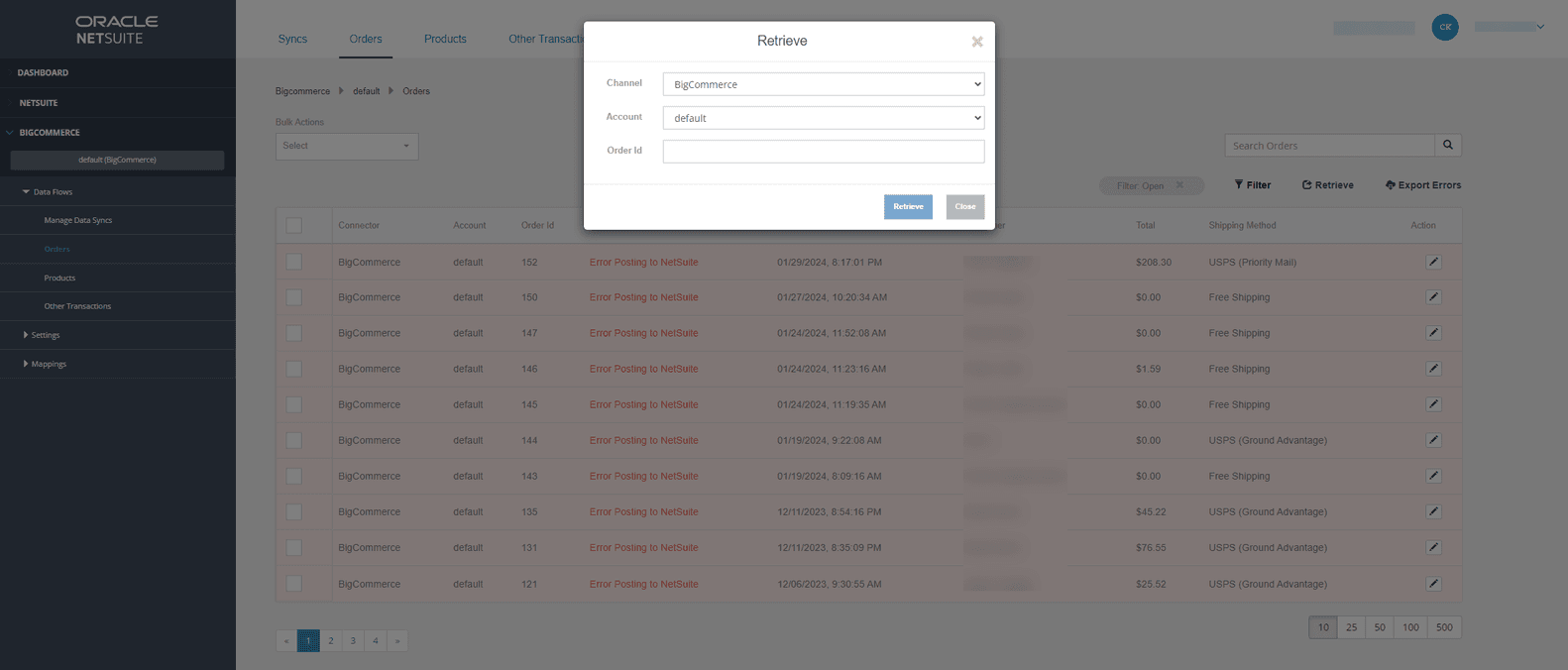Viewport: 1568px width, 670px height.
Task: Switch to the Other Transactions tab
Action: [545, 39]
